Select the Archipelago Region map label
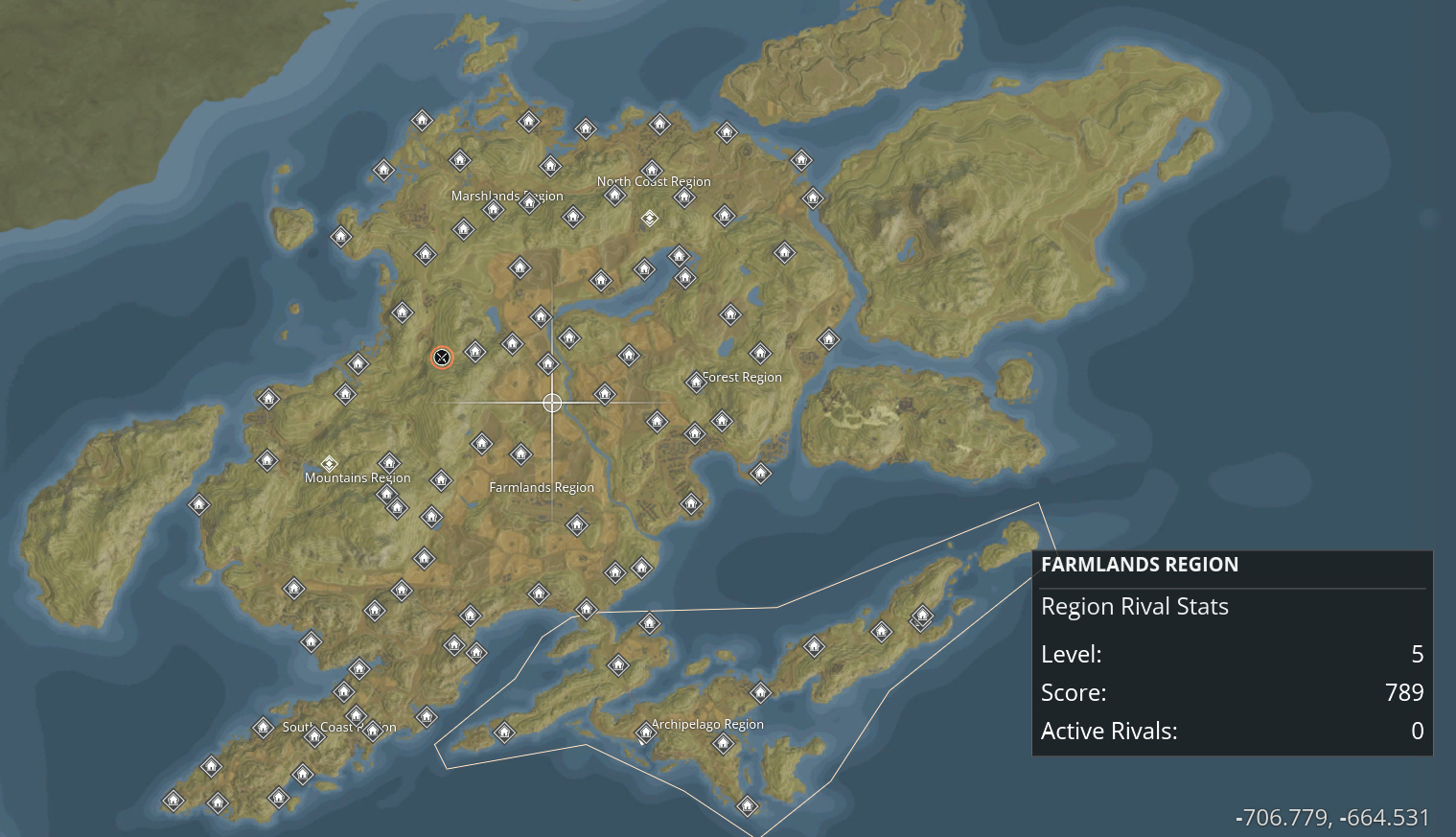Screen dimensions: 1456x837 coord(707,724)
